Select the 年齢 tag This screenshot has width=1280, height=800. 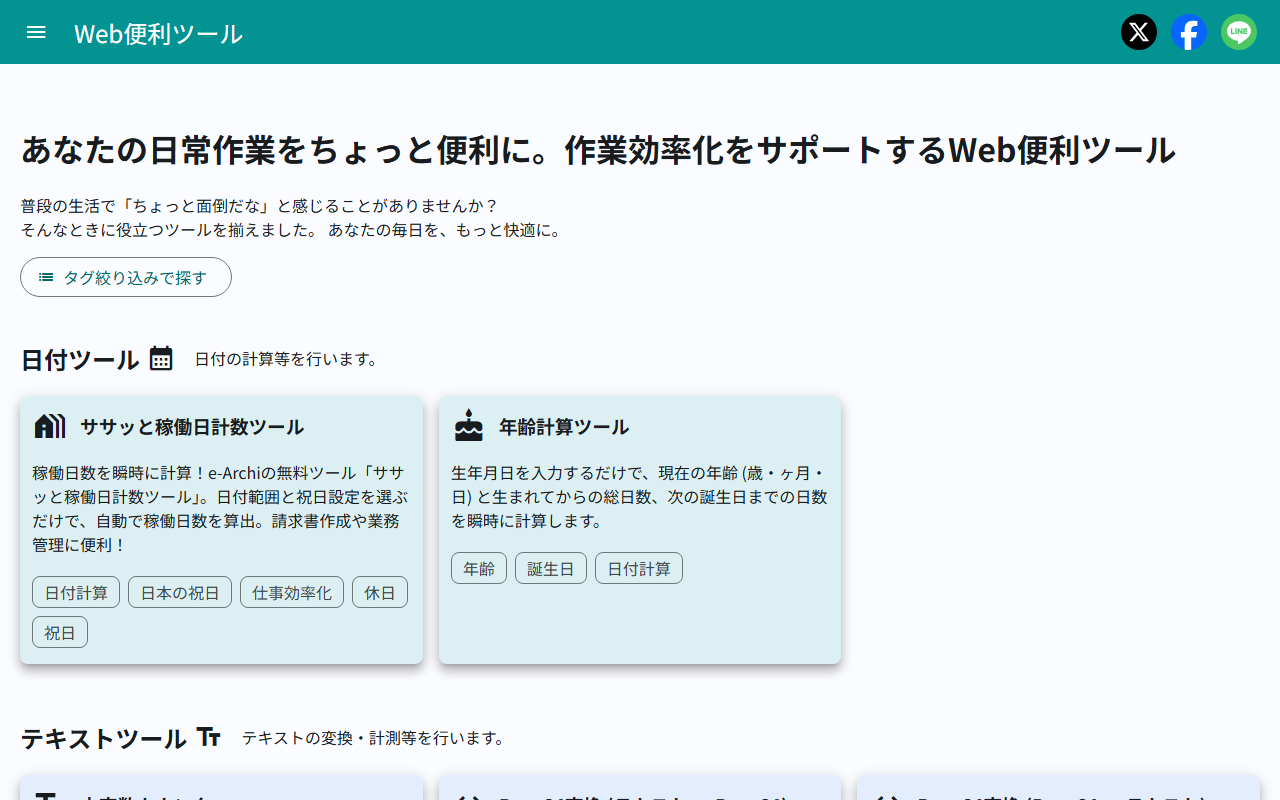click(x=478, y=567)
